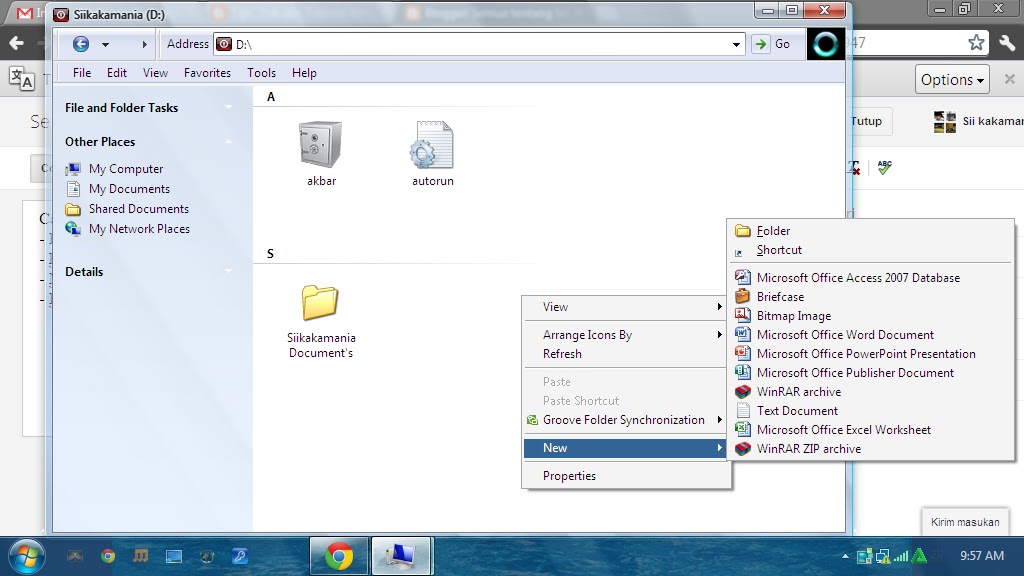Click the Back arrow button in Explorer
The width and height of the screenshot is (1024, 576).
(80, 44)
